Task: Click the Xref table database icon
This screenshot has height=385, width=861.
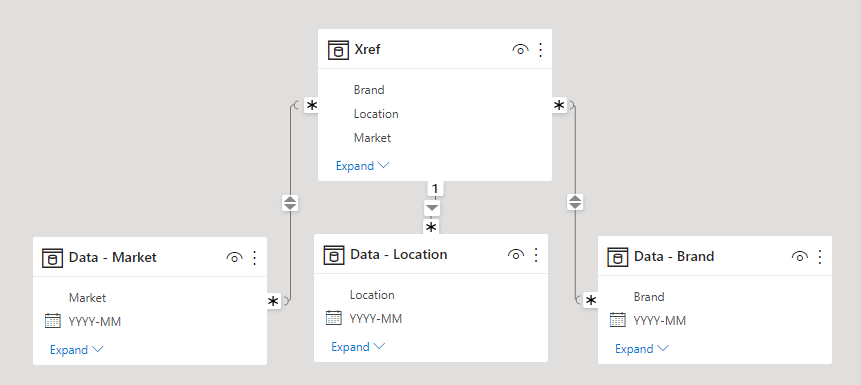Action: pos(338,50)
